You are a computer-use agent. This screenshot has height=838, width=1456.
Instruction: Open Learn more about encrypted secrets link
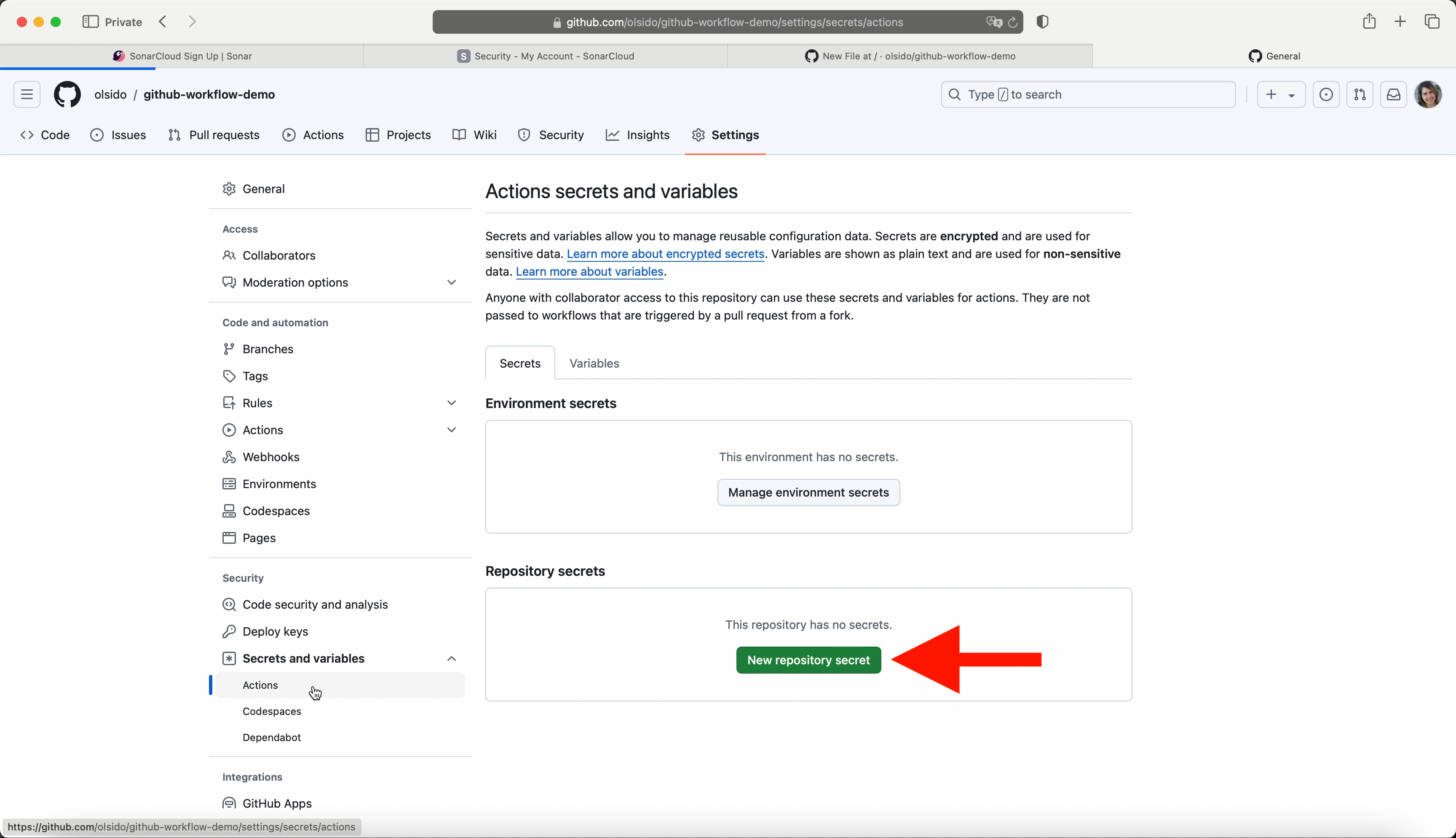(665, 254)
